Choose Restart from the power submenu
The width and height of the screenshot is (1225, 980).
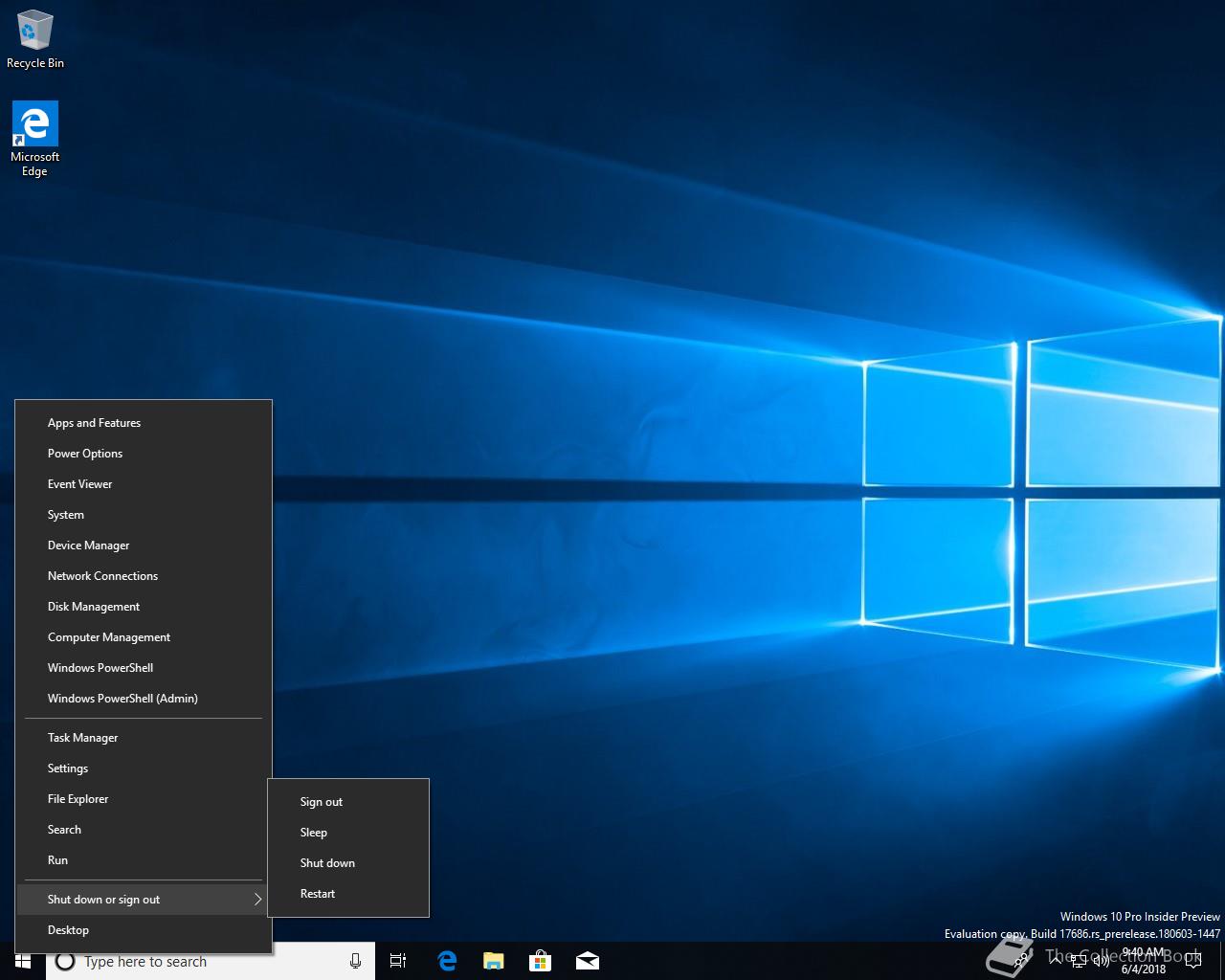318,894
